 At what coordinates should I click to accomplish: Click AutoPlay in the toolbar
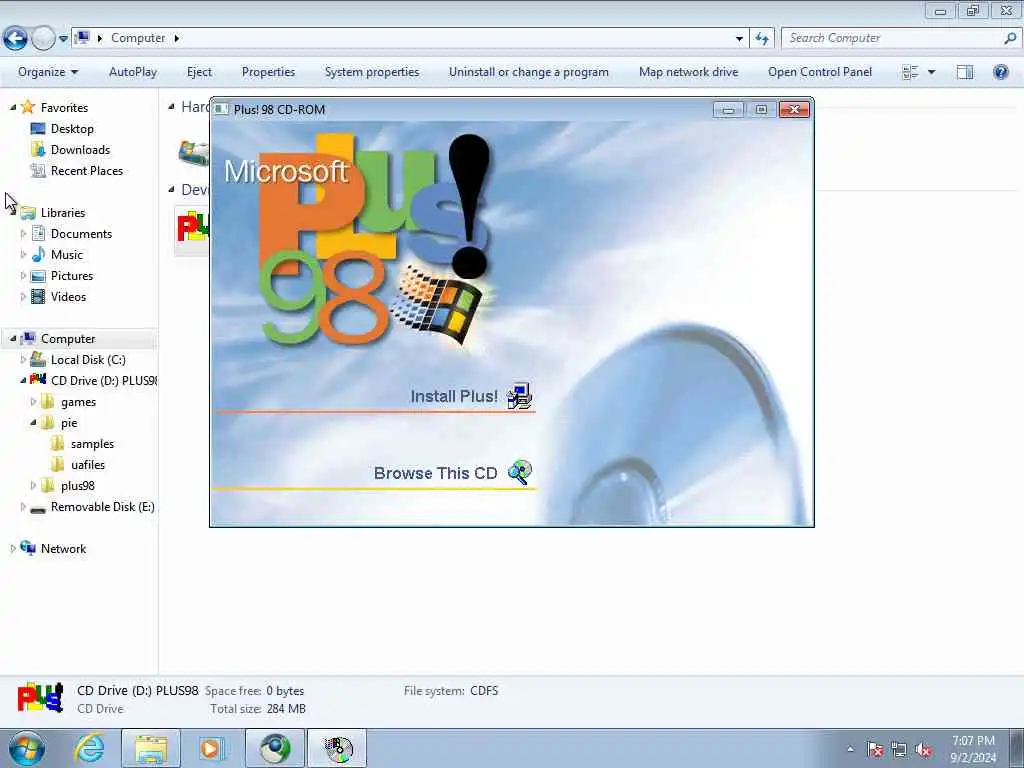(133, 72)
